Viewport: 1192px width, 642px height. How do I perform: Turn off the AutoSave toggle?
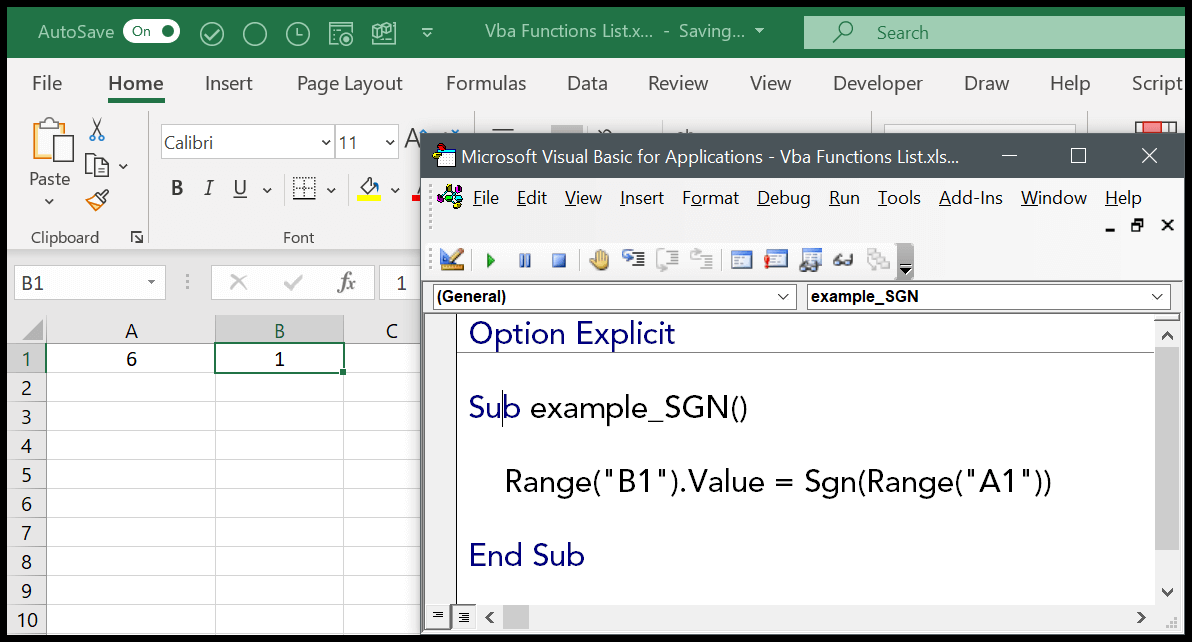tap(151, 32)
